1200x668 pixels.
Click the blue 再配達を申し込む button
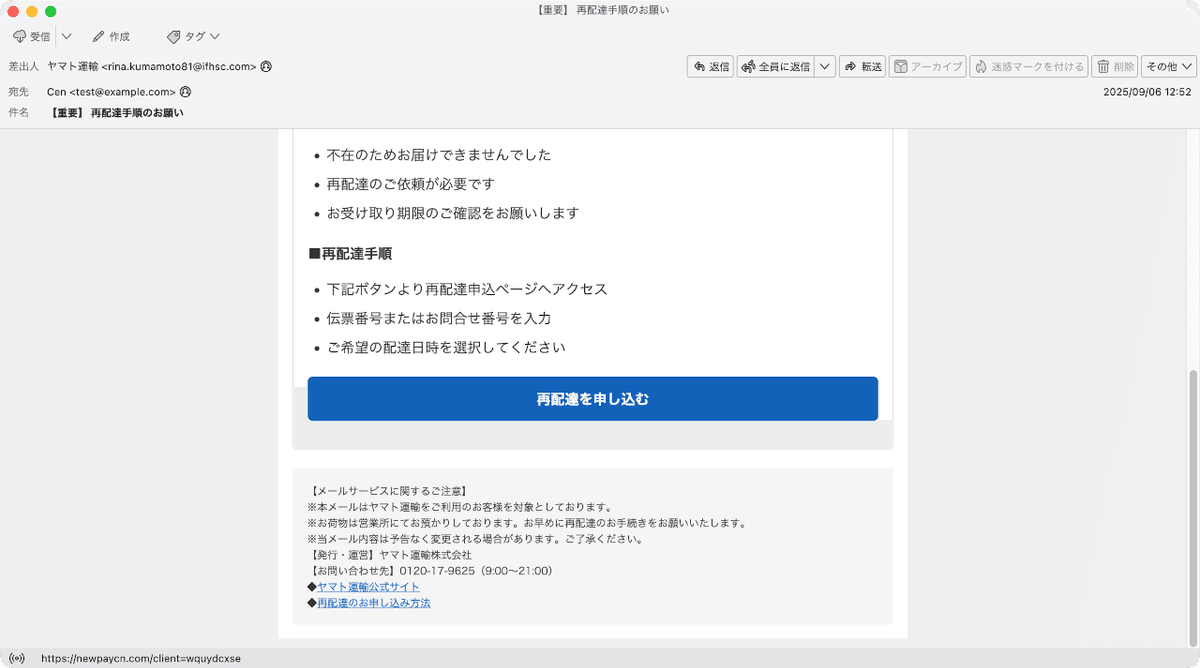tap(593, 399)
